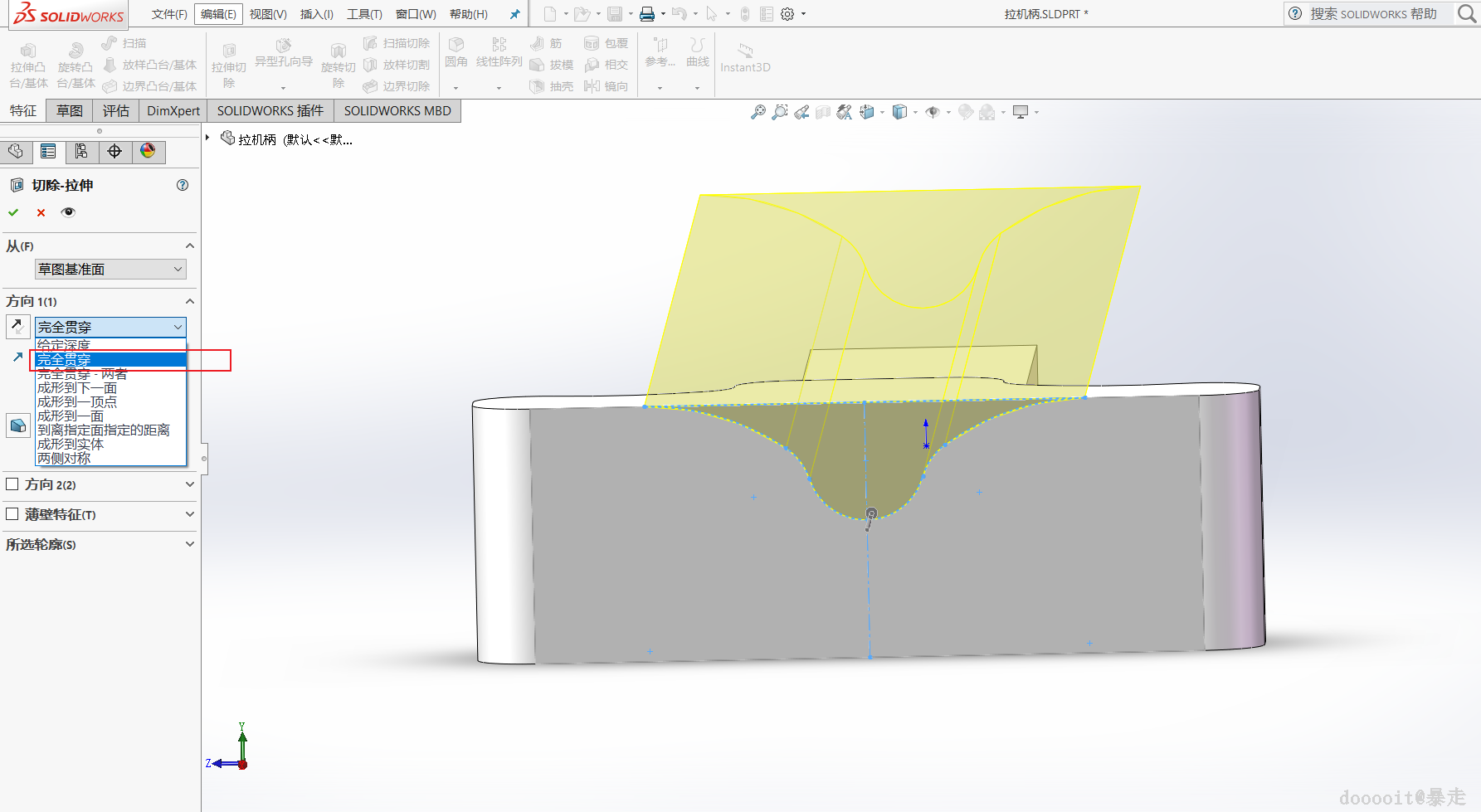Click the red X to cancel feature

point(41,212)
